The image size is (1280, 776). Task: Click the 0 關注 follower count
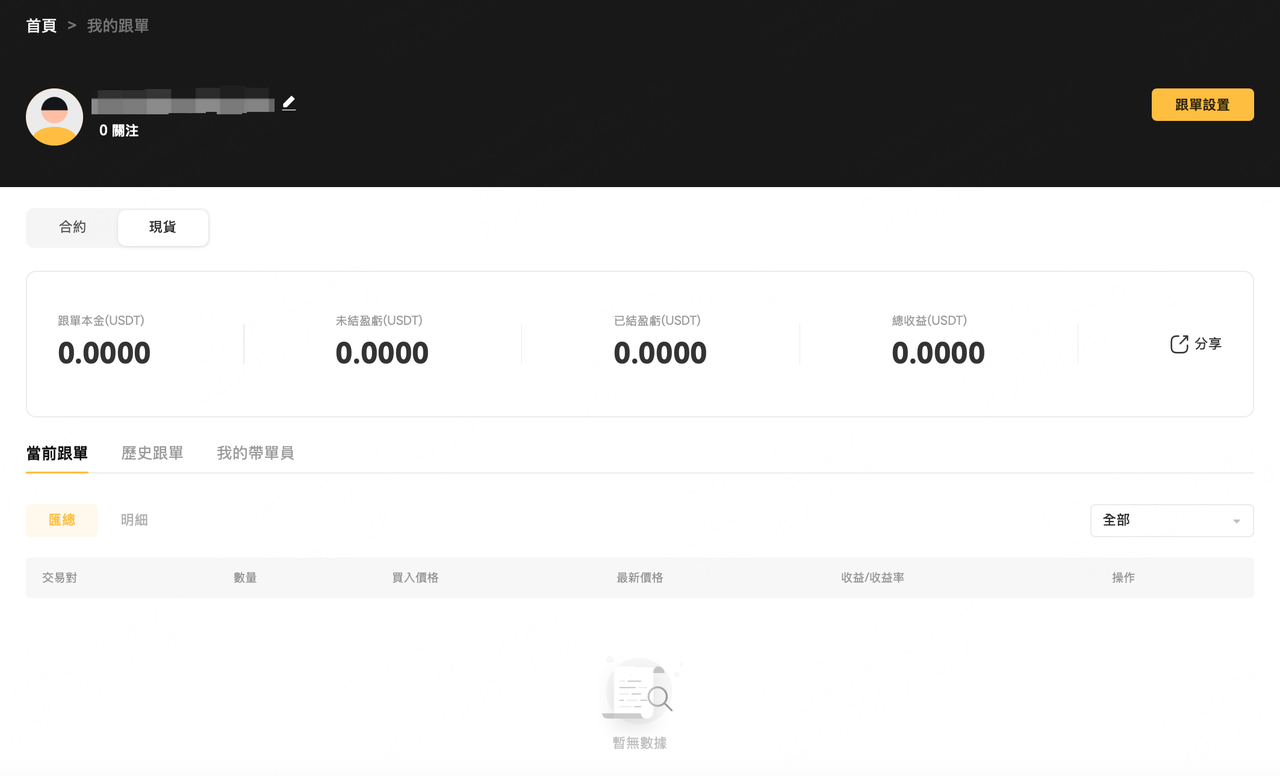(119, 131)
